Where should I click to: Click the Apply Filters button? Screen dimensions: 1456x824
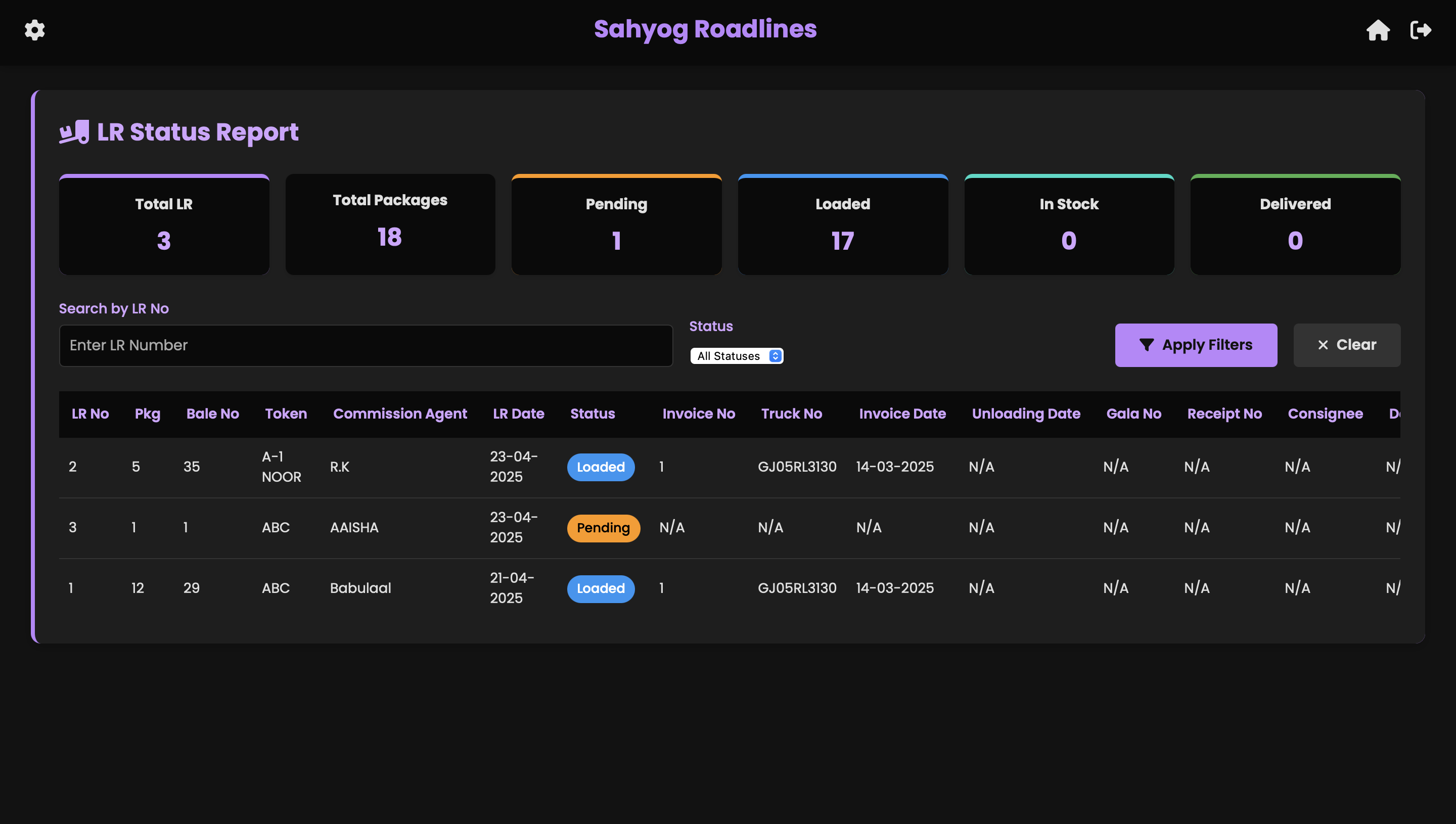coord(1196,345)
